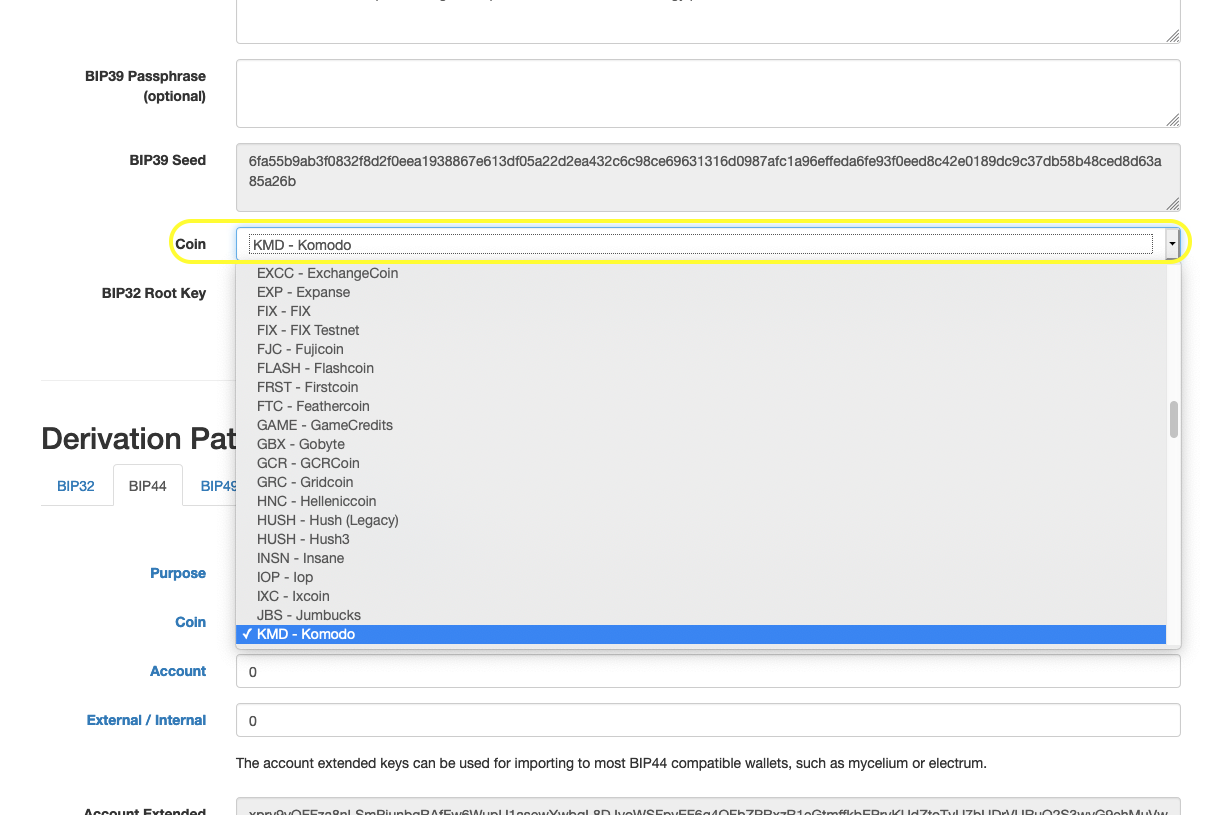Choose IXC - Ixcoin option
This screenshot has height=815, width=1231.
pos(701,596)
